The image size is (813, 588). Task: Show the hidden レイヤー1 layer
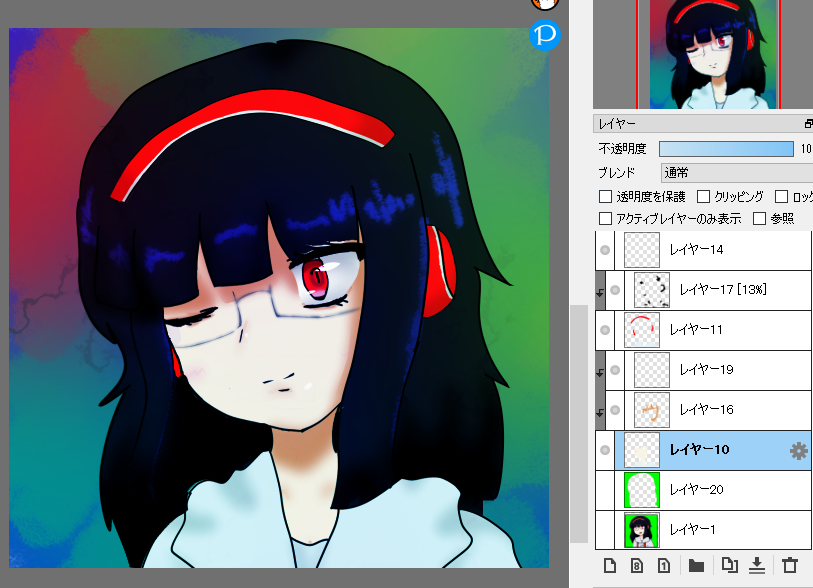(605, 530)
